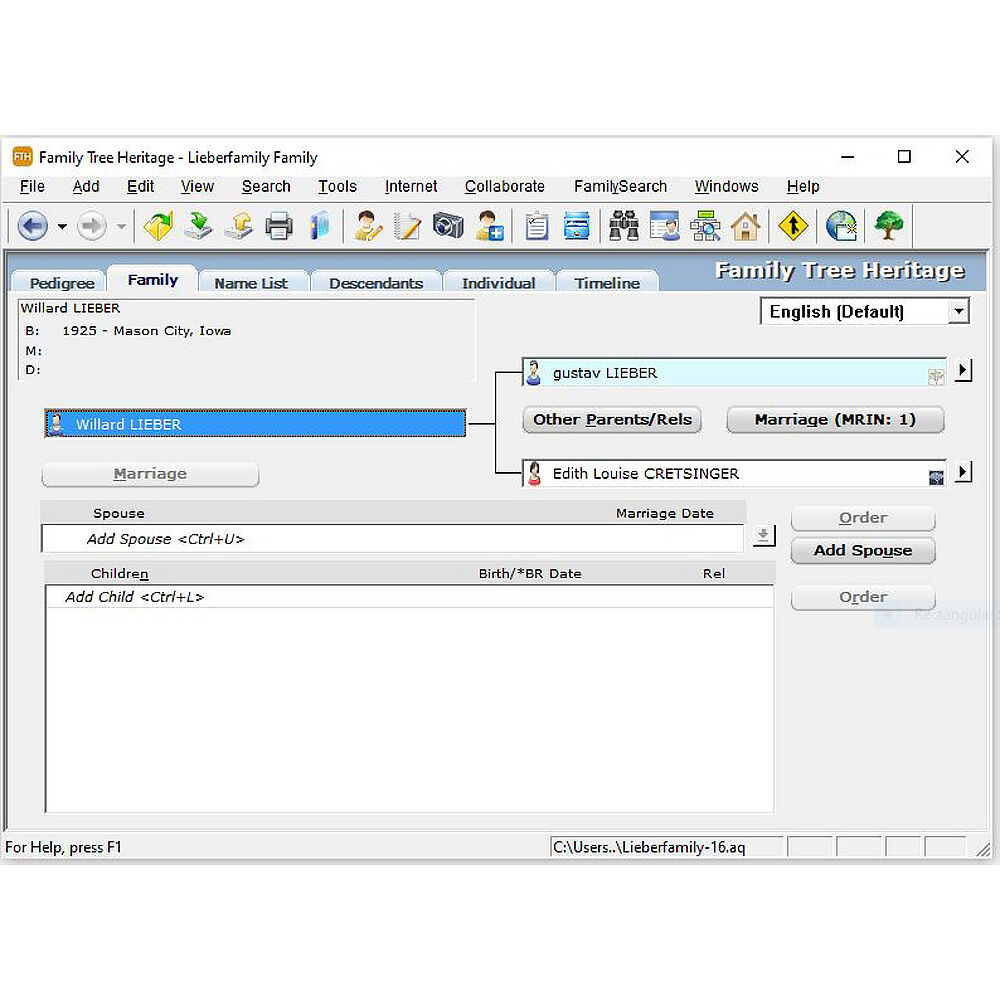Click the blue card file icon
1000x1000 pixels.
[577, 226]
